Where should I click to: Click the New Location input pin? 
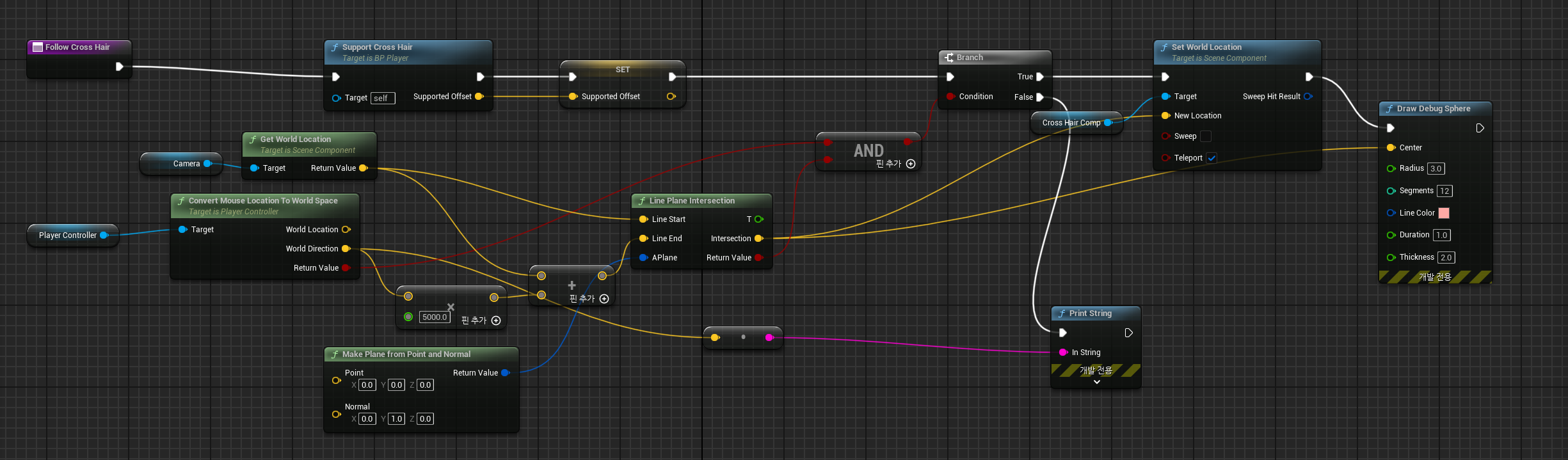(1165, 116)
